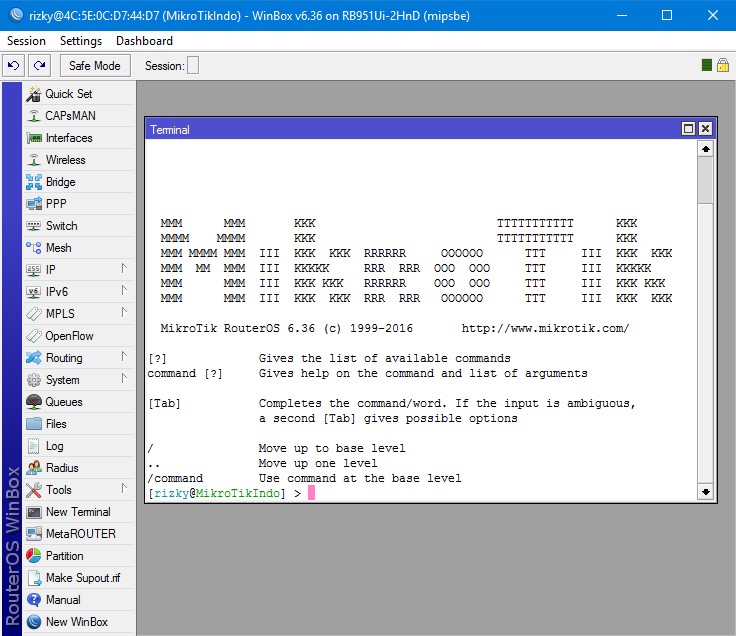Open MPLS from the sidebar
Image resolution: width=736 pixels, height=636 pixels.
tap(79, 314)
